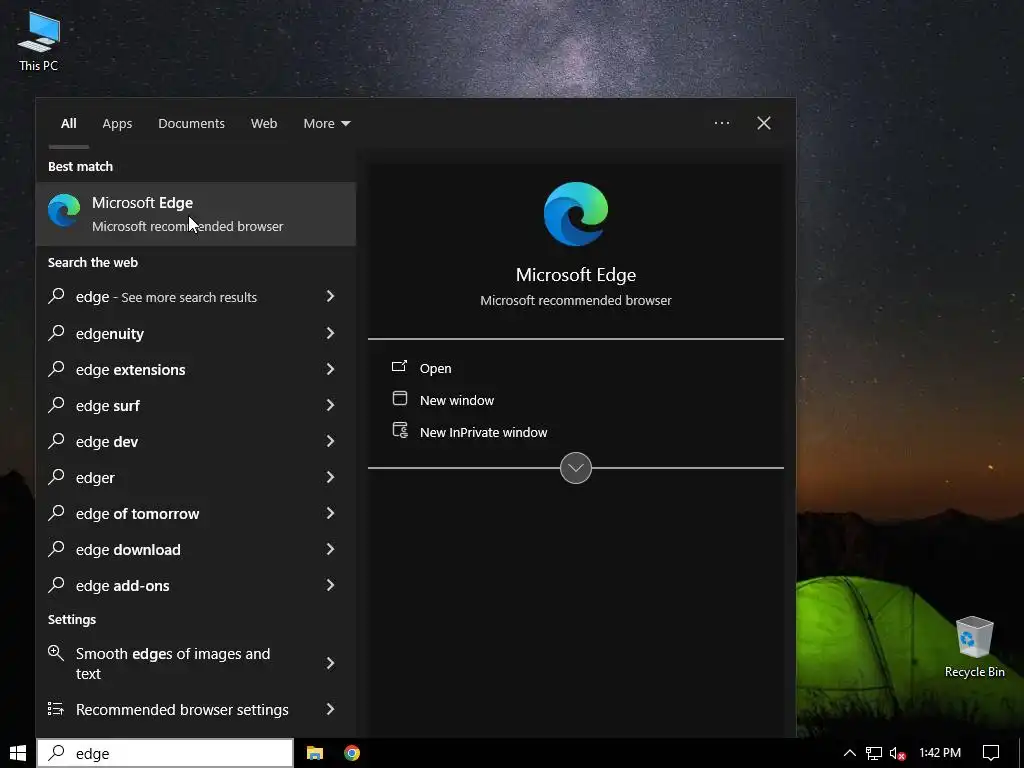Screen dimensions: 1024x768
Task: Open the three-dots options menu
Action: pyautogui.click(x=722, y=123)
